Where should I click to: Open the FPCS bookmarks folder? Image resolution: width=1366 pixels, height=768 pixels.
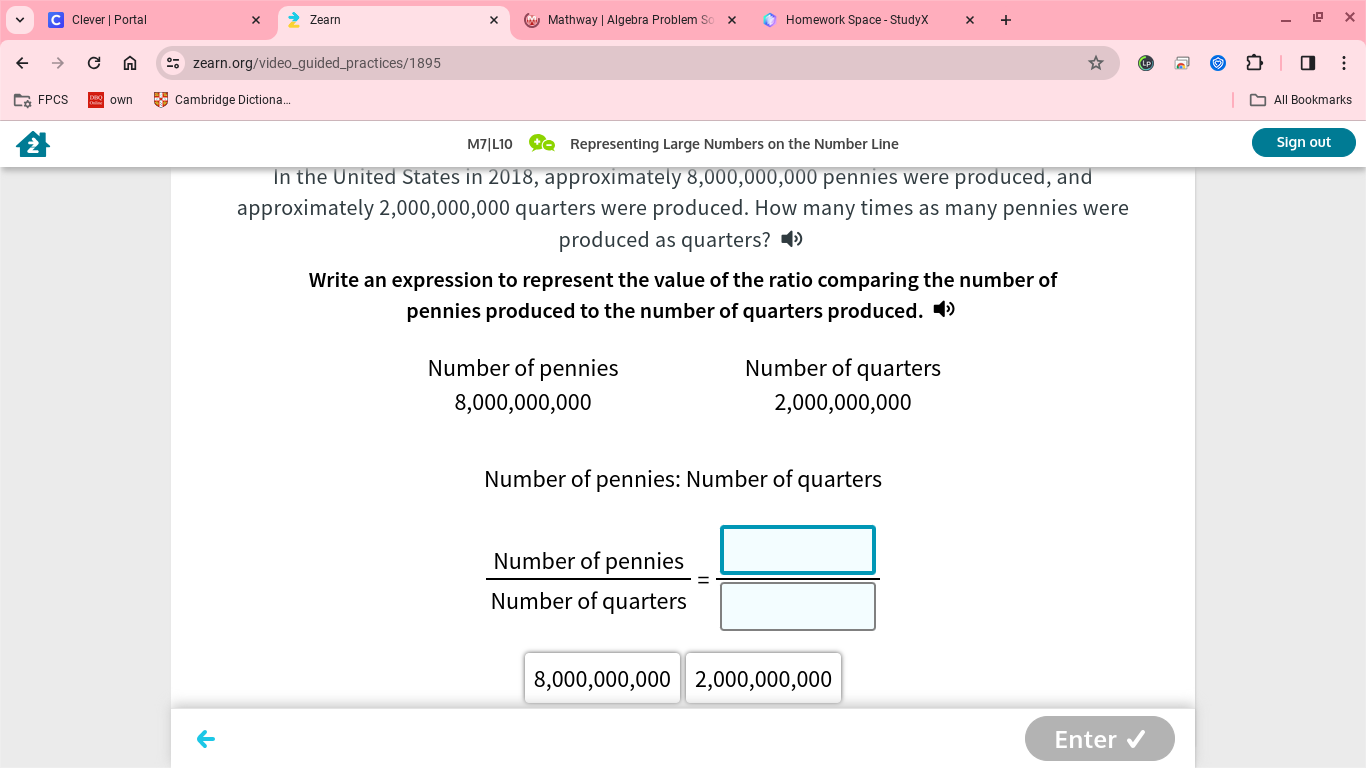point(41,100)
